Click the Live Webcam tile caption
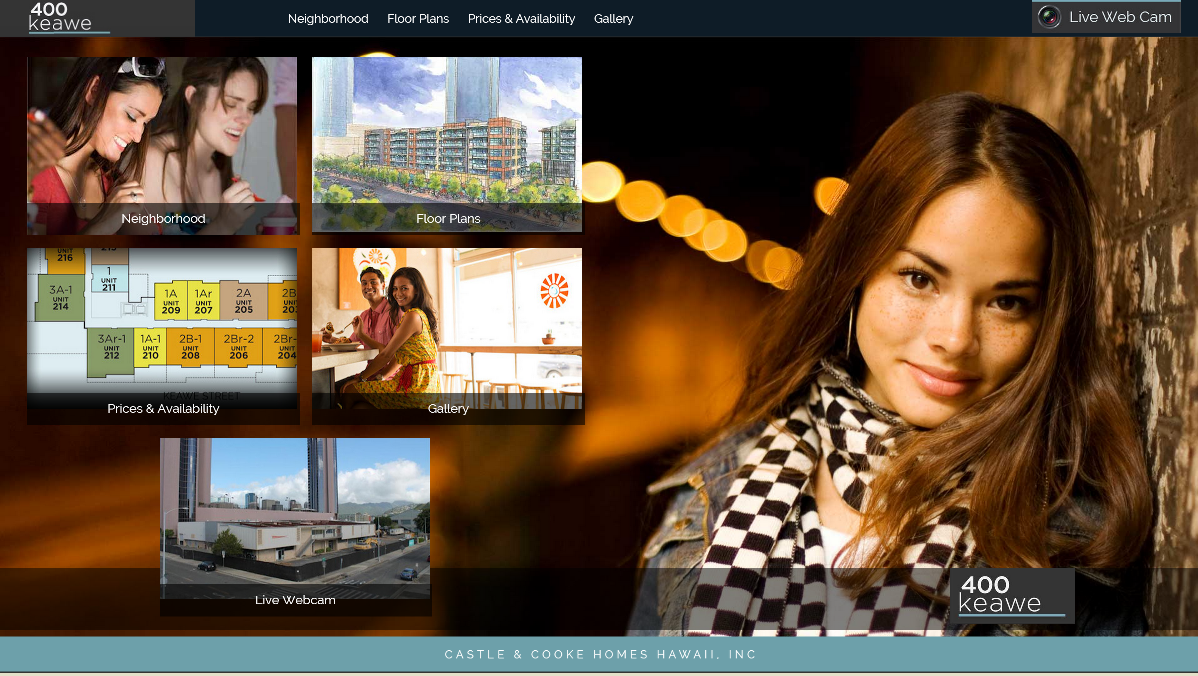1198x676 pixels. point(296,600)
